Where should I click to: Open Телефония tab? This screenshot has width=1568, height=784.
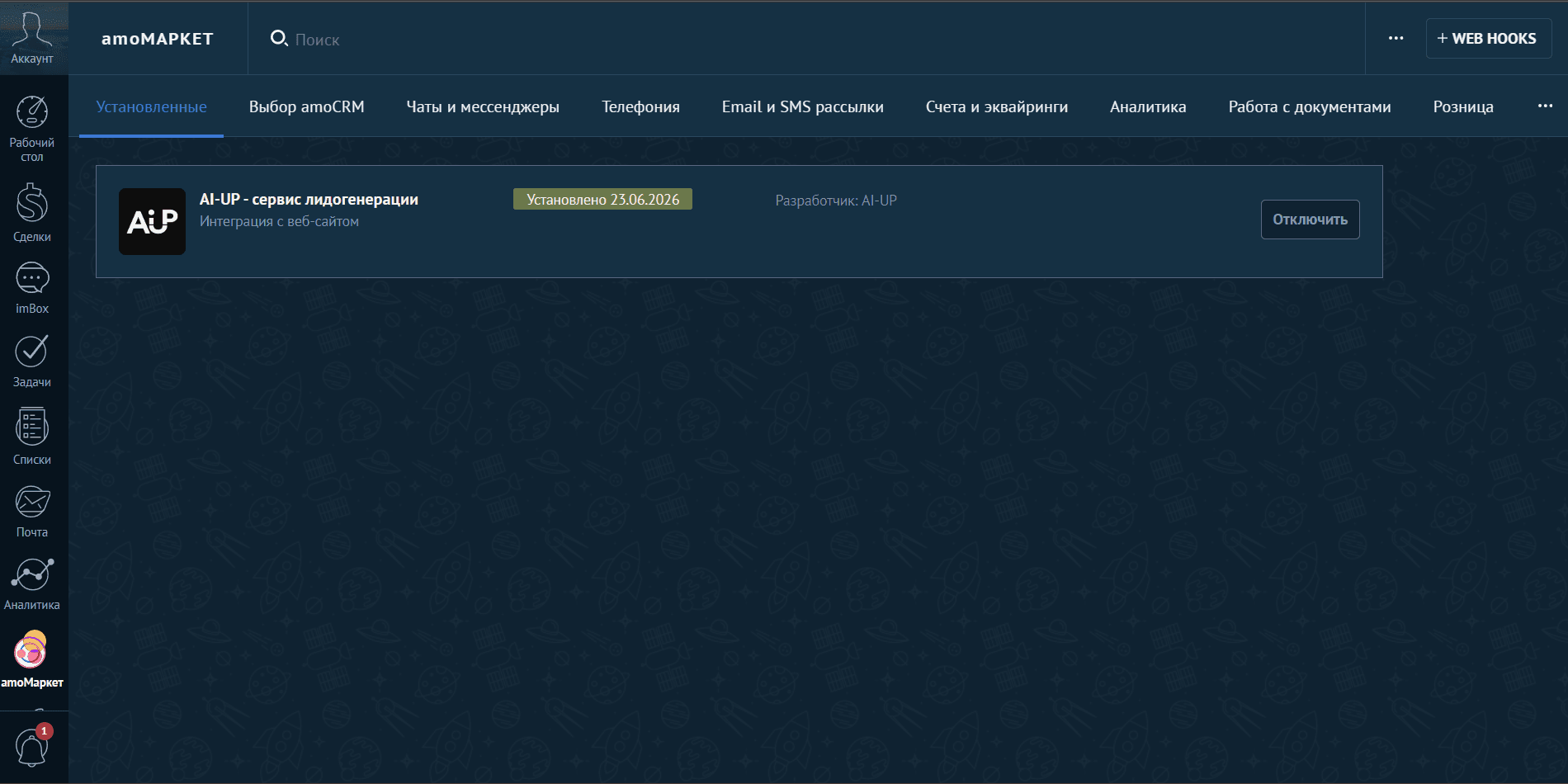click(x=640, y=106)
